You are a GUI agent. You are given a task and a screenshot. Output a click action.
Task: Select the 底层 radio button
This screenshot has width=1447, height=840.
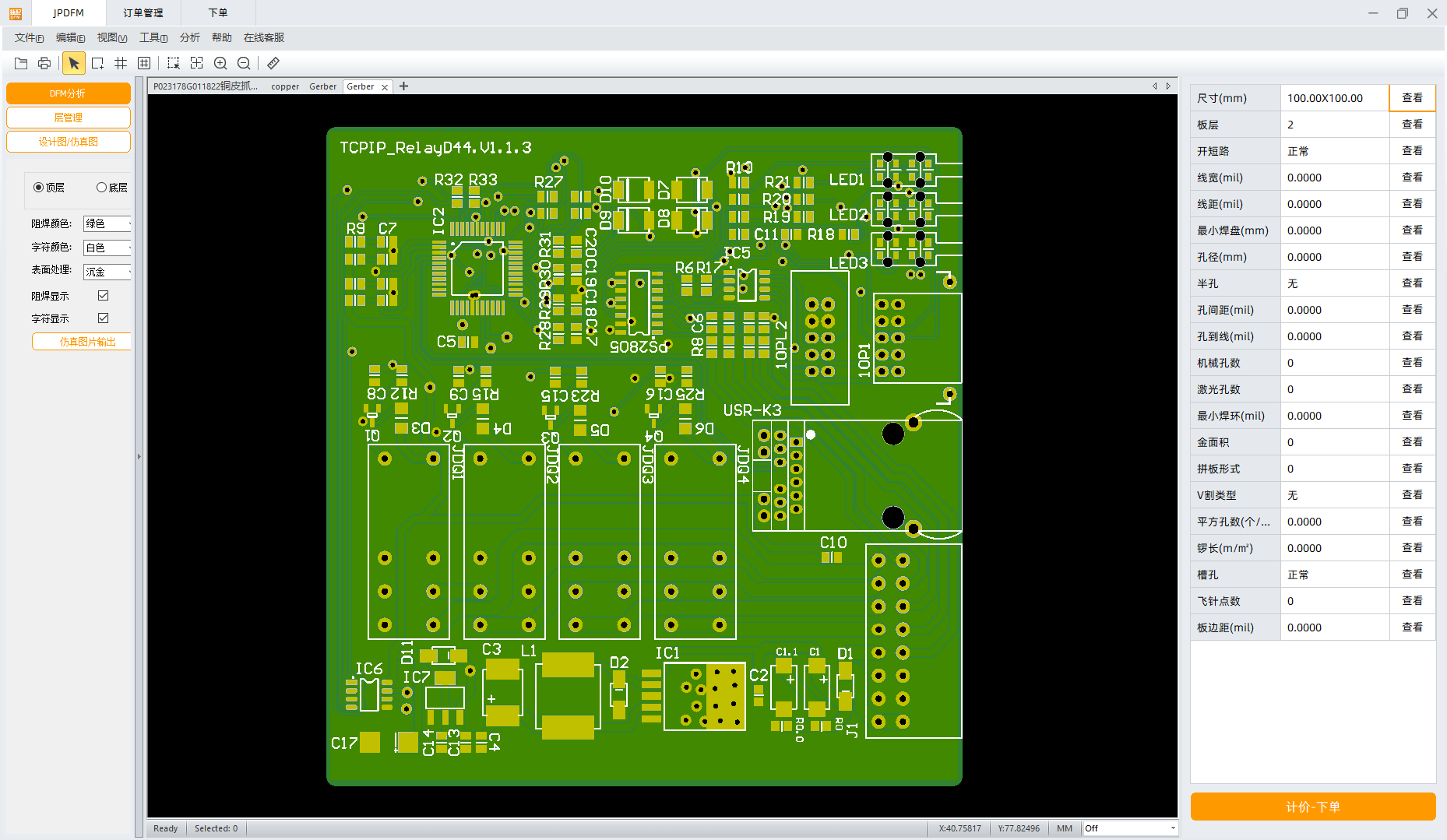click(101, 187)
